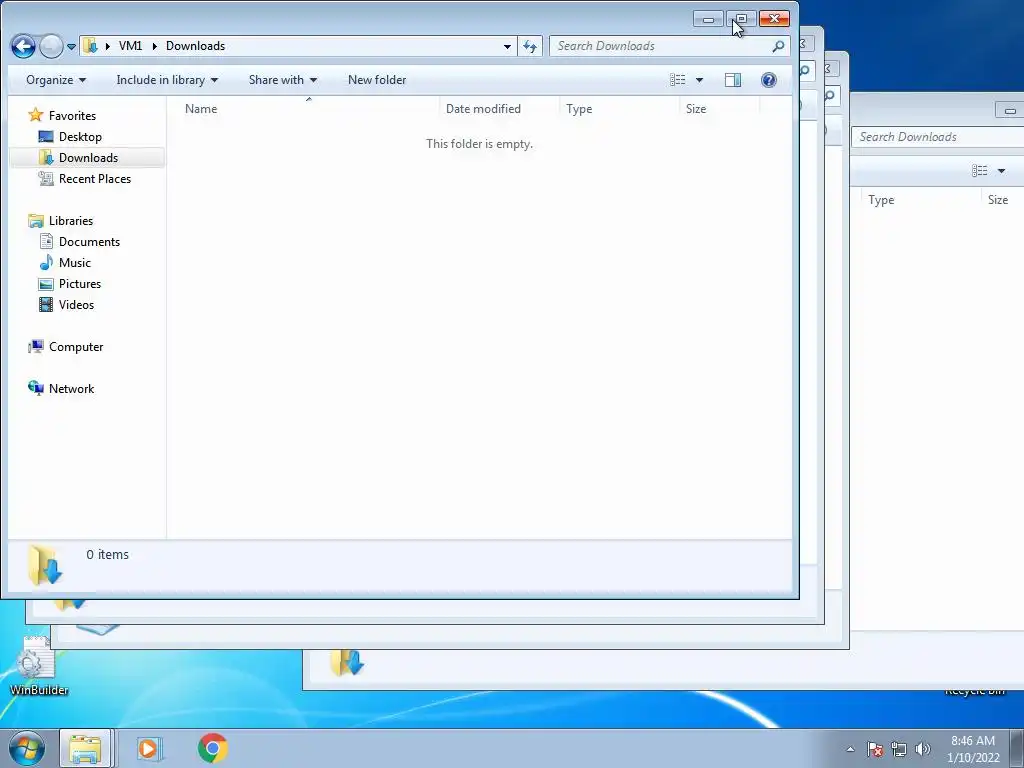
Task: Select Downloads in the address path
Action: pos(195,46)
